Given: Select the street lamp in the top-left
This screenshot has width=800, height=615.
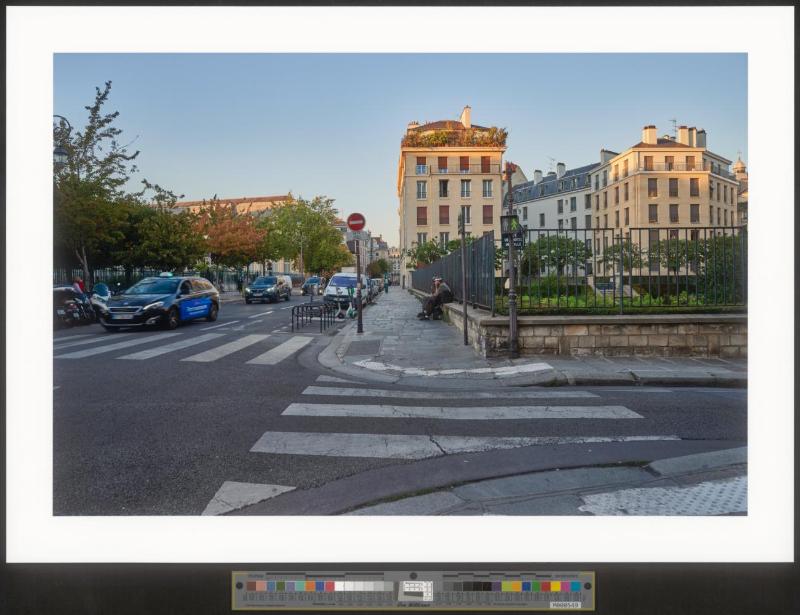Looking at the screenshot, I should (x=61, y=150).
